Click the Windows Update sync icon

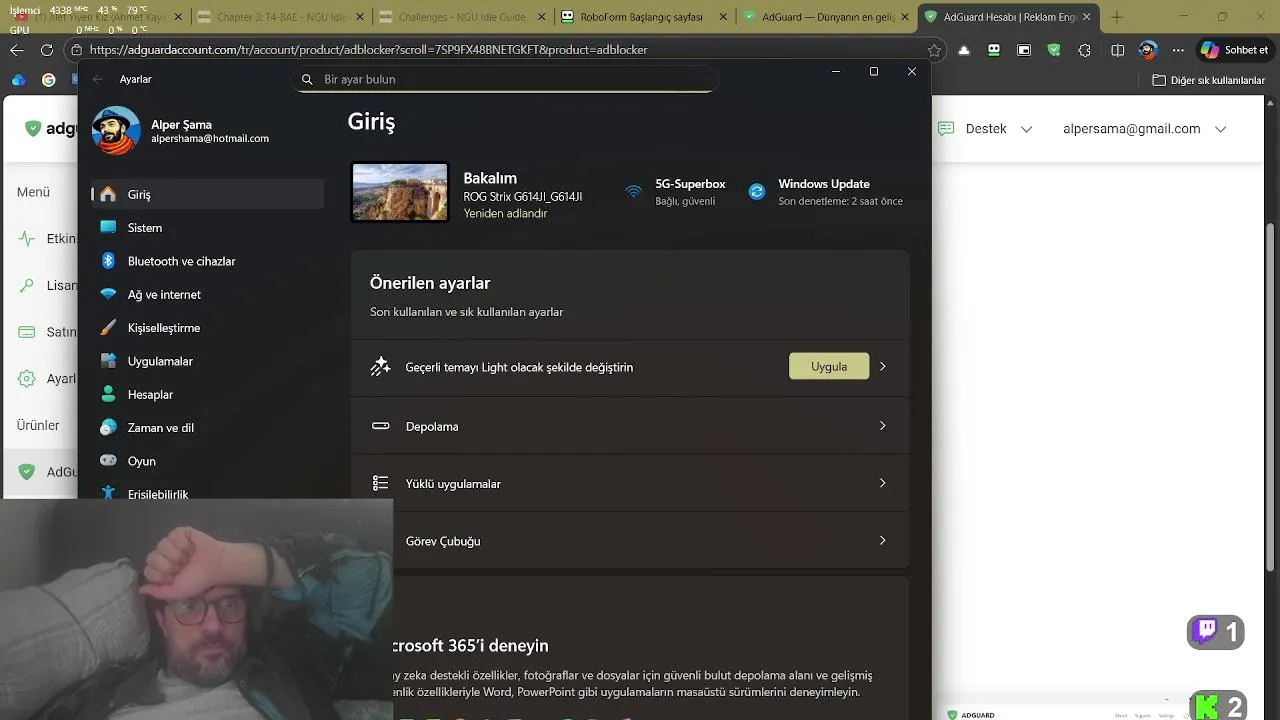coord(757,191)
